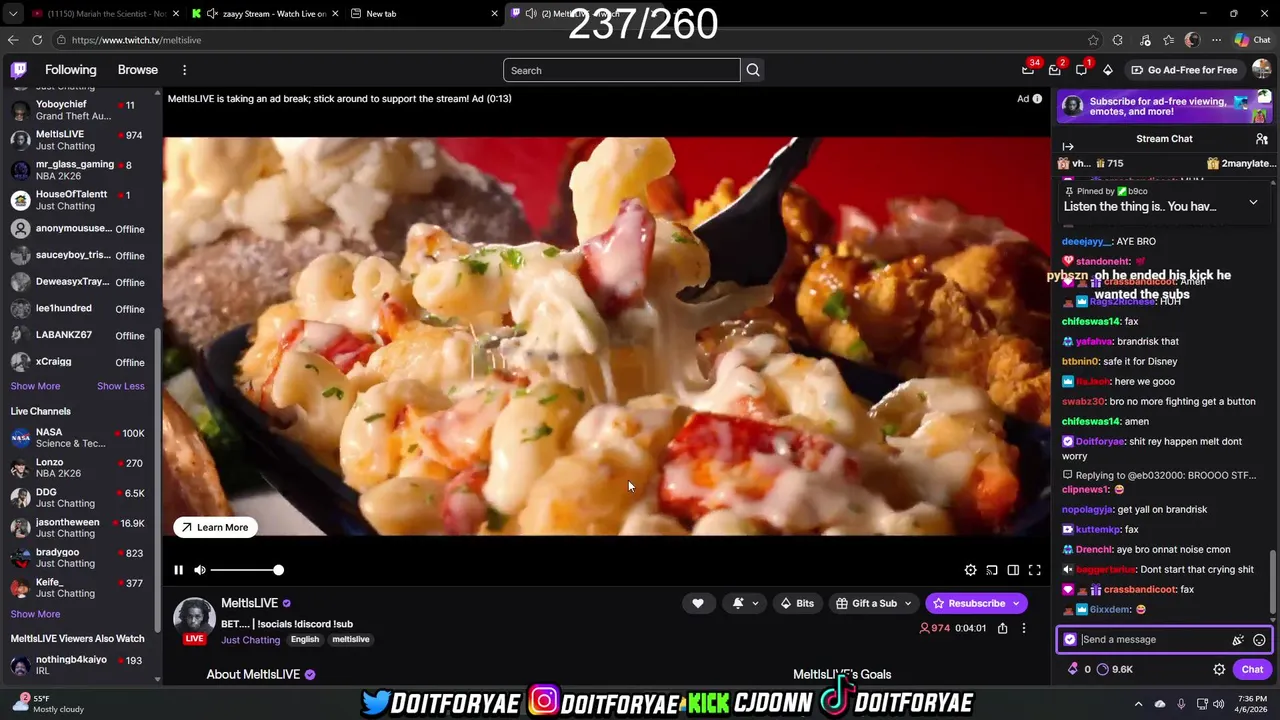Toggle theatre mode on the player
The width and height of the screenshot is (1280, 720).
1013,570
